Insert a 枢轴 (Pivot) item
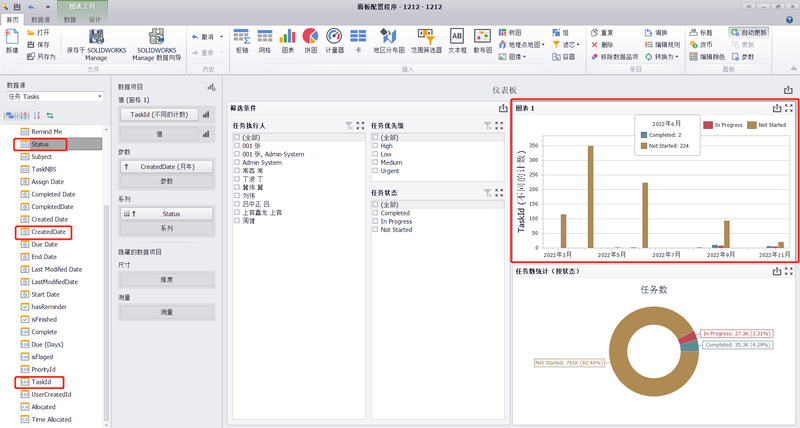 tap(241, 41)
